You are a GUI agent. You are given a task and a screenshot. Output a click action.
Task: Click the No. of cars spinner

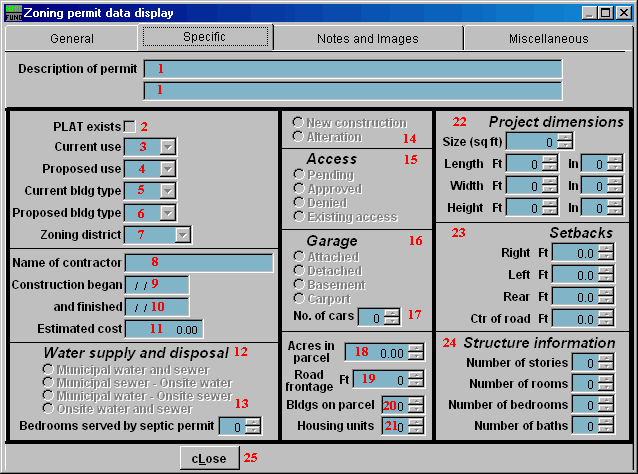tap(379, 317)
